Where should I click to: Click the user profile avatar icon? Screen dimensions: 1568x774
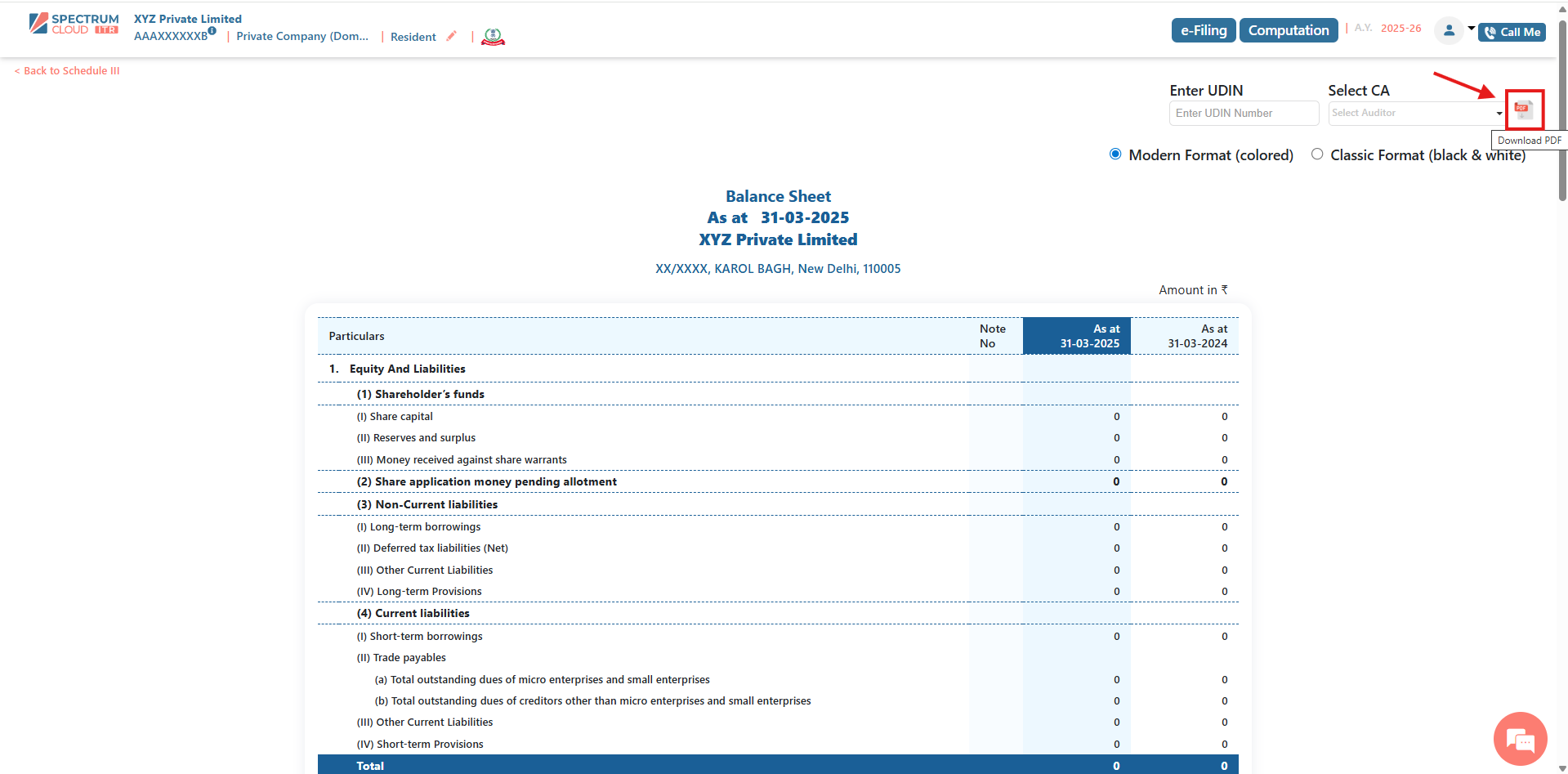click(1448, 30)
